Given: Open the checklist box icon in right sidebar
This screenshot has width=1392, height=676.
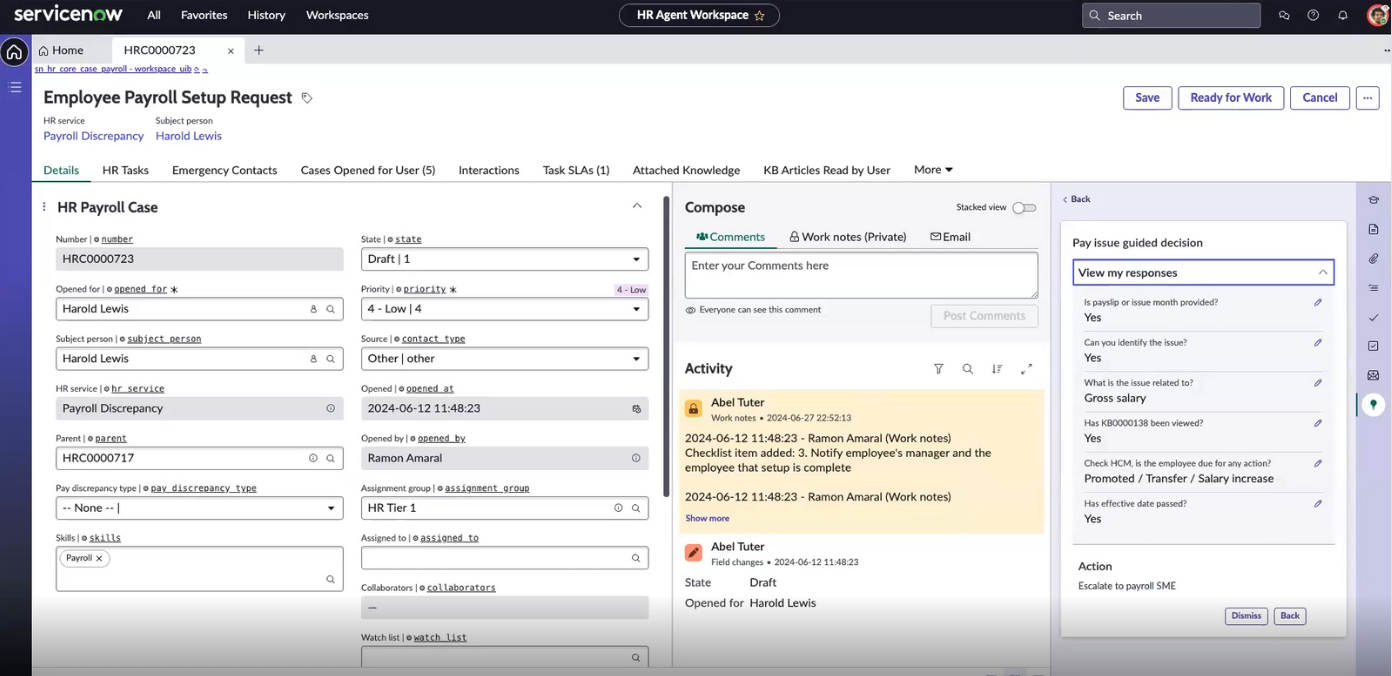Looking at the screenshot, I should (x=1374, y=346).
